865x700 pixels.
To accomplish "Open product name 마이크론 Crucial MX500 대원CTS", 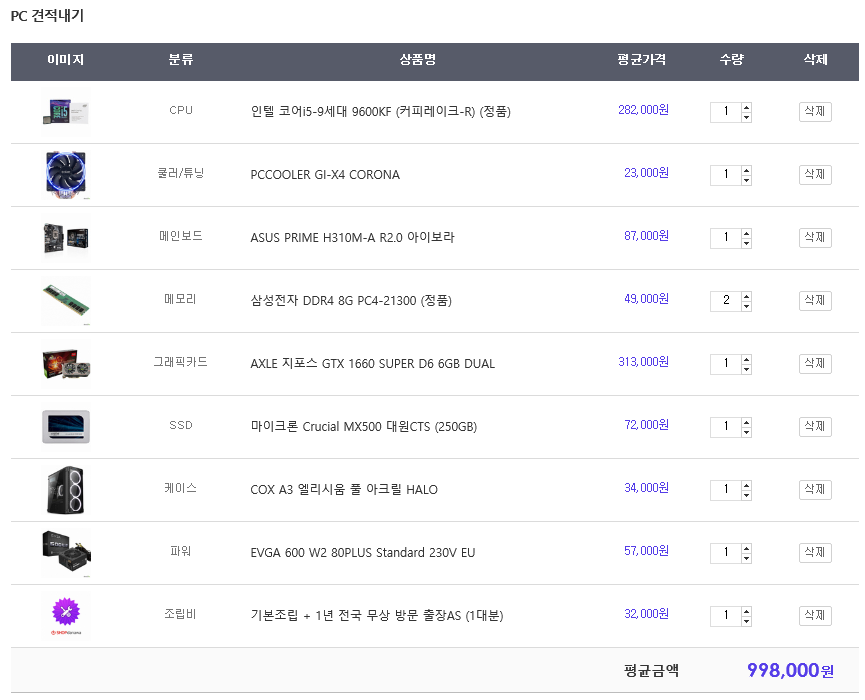I will 364,426.
